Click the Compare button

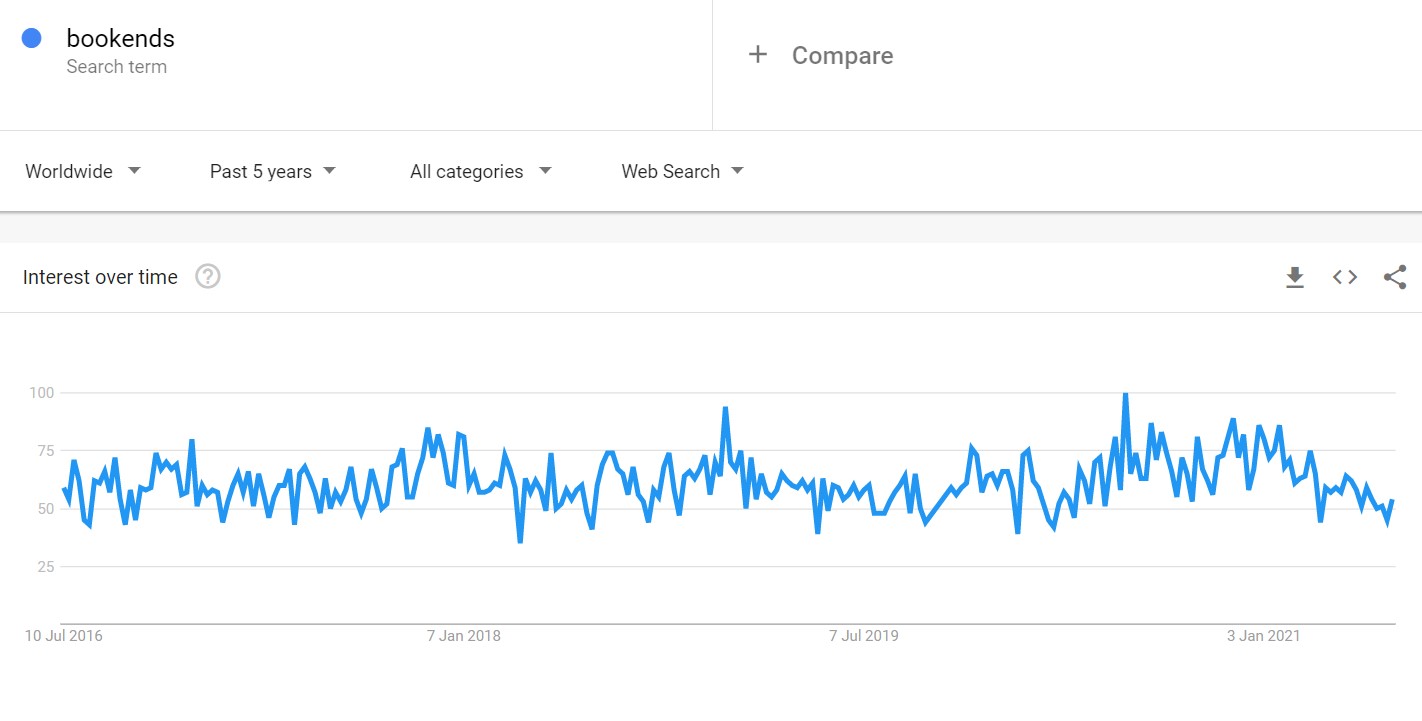pos(821,55)
